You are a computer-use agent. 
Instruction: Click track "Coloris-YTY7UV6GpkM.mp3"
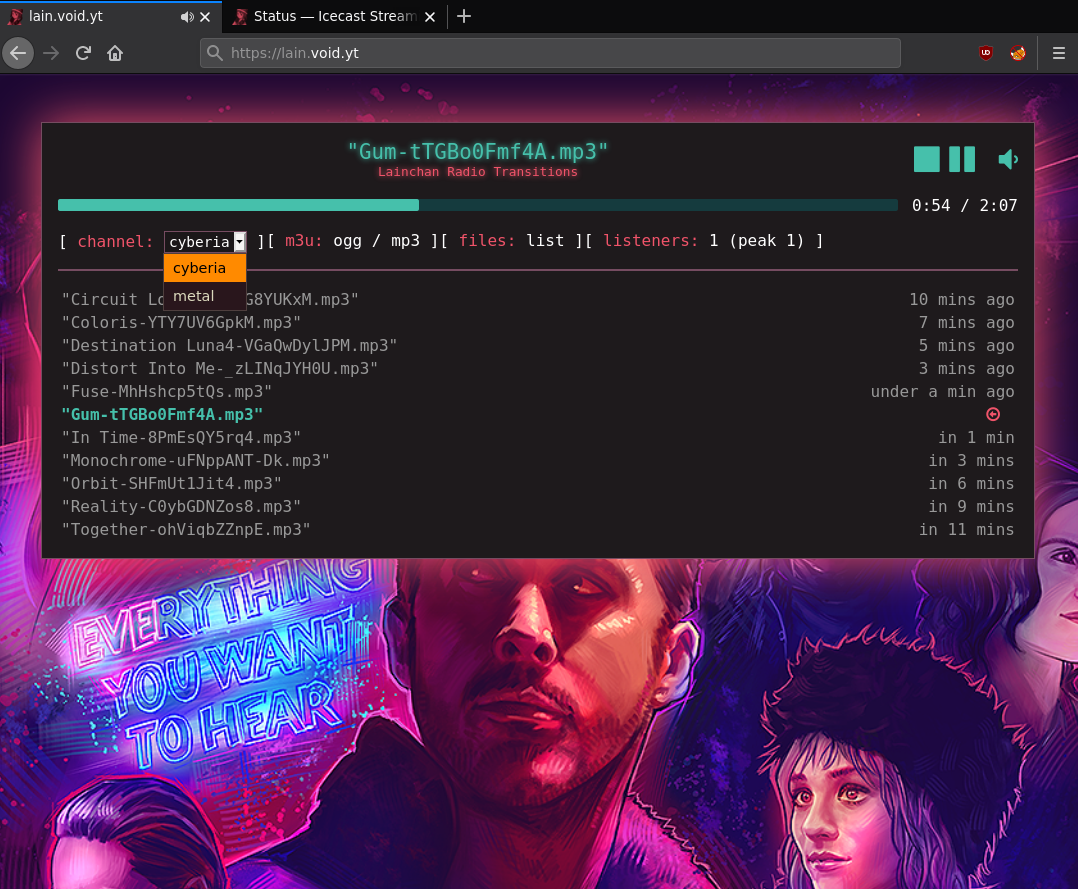(x=182, y=322)
